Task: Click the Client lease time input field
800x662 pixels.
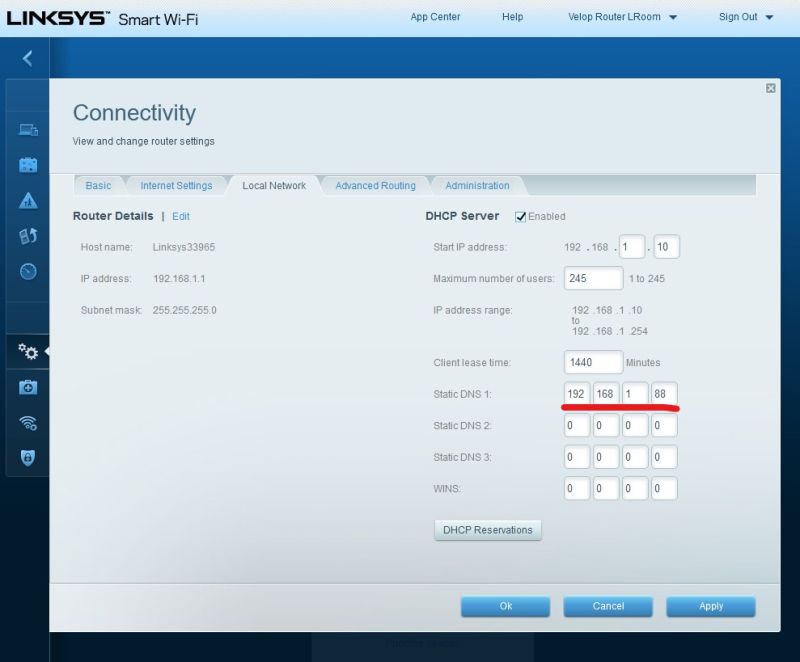Action: tap(592, 362)
